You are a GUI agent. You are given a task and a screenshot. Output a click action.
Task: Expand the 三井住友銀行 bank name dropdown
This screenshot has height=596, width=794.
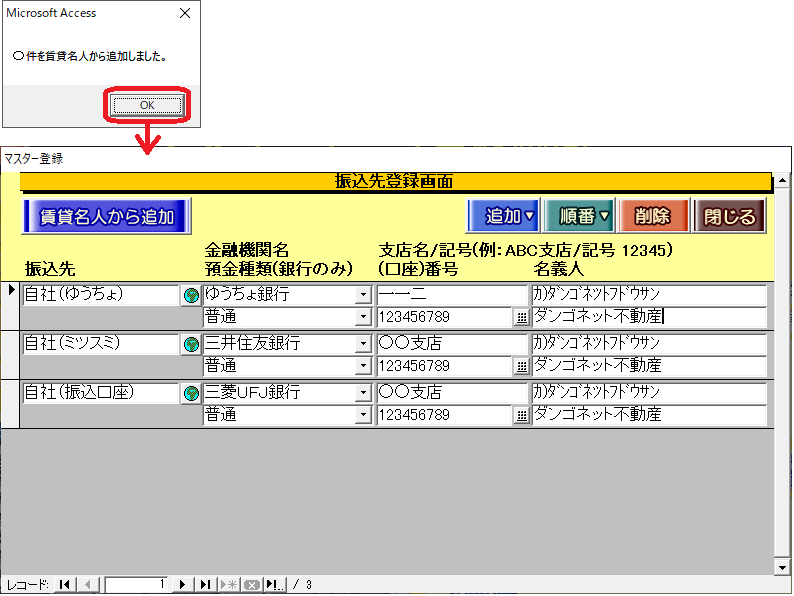coord(363,344)
